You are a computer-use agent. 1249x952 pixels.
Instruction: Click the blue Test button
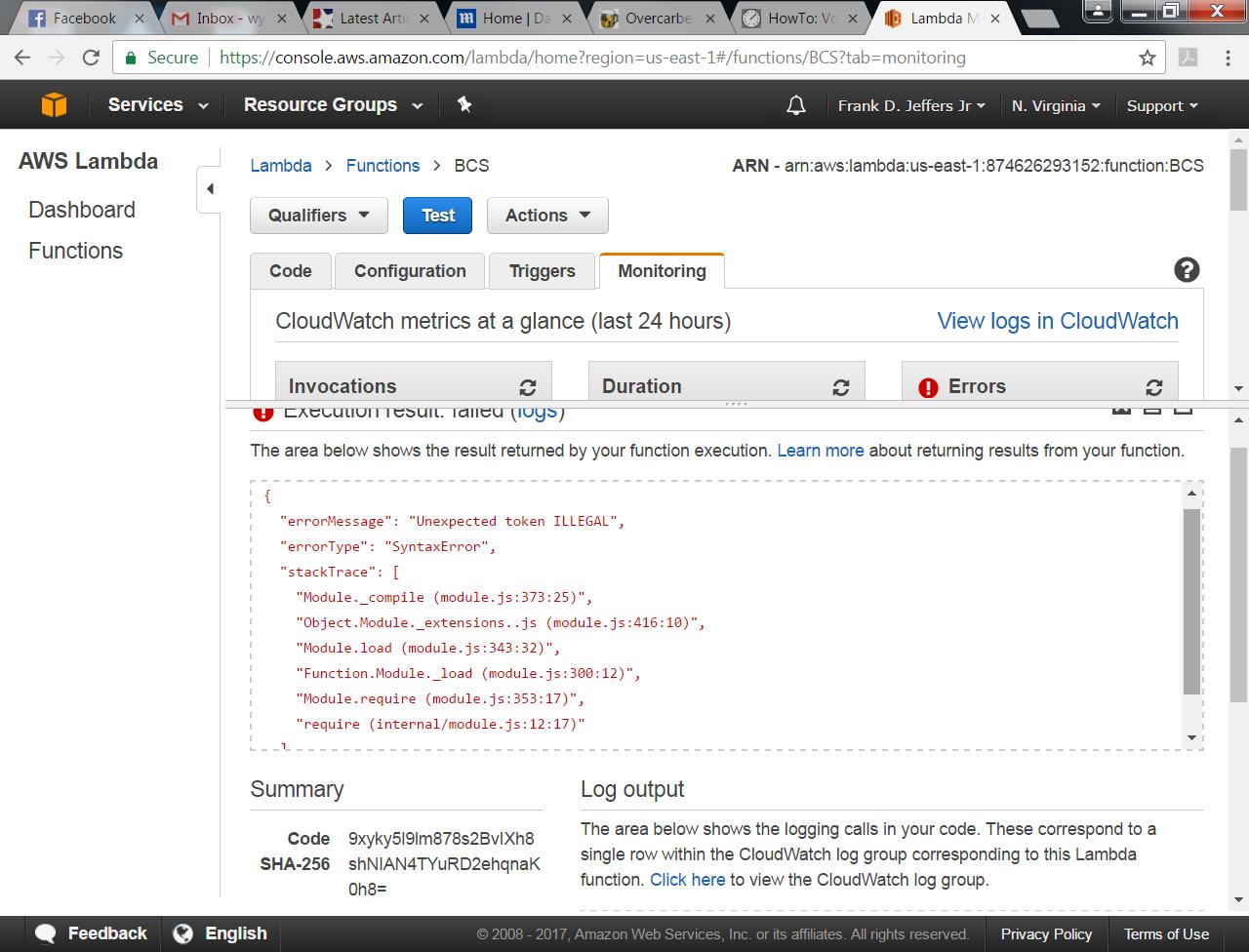tap(437, 216)
